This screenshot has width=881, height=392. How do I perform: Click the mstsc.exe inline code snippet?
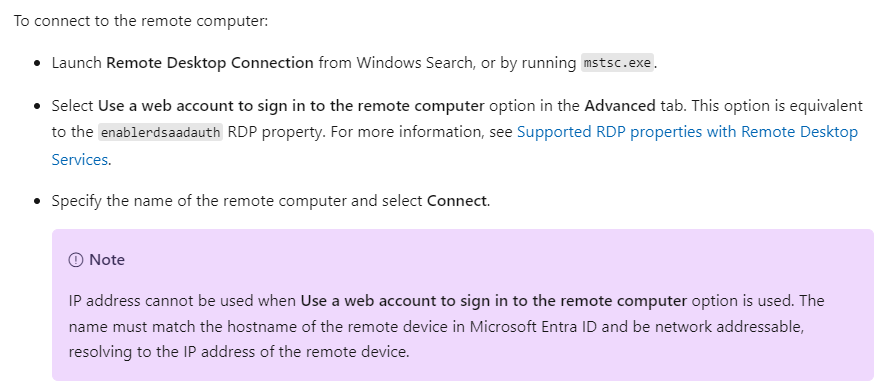click(617, 62)
